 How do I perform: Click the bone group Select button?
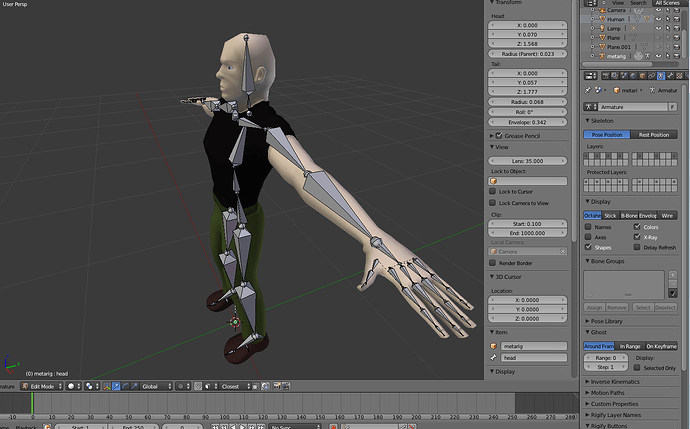(x=642, y=308)
